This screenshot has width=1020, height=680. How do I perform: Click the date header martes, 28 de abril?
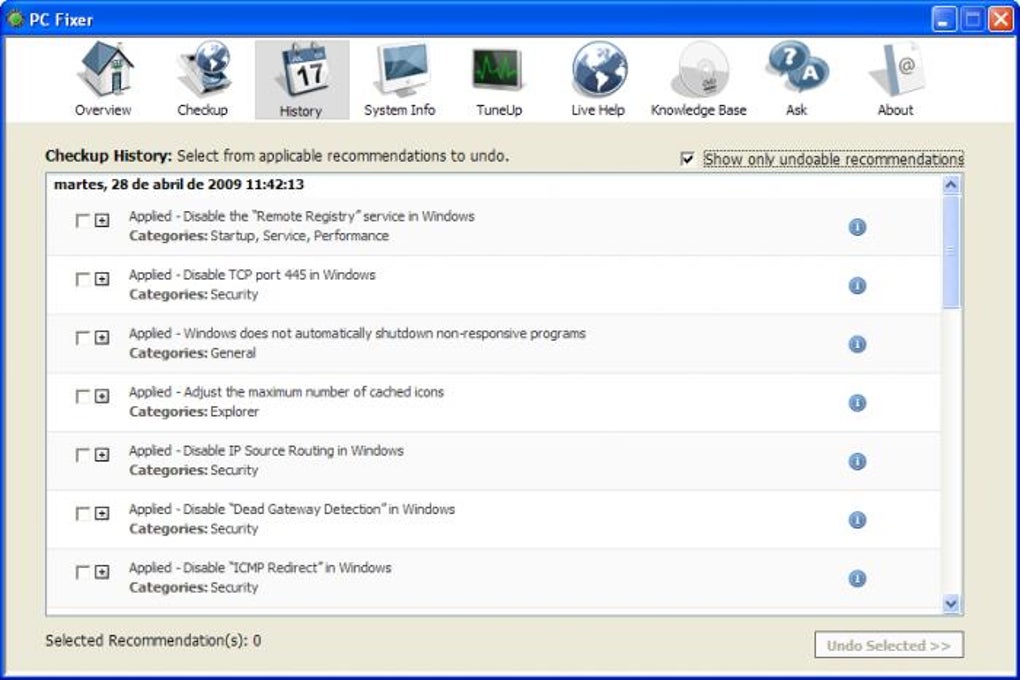(x=179, y=184)
